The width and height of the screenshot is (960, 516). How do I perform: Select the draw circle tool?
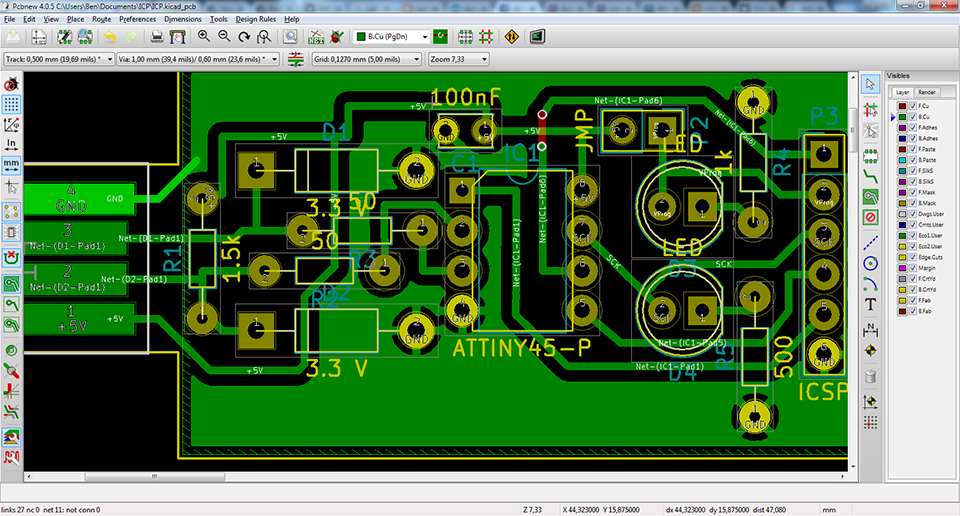[x=870, y=263]
